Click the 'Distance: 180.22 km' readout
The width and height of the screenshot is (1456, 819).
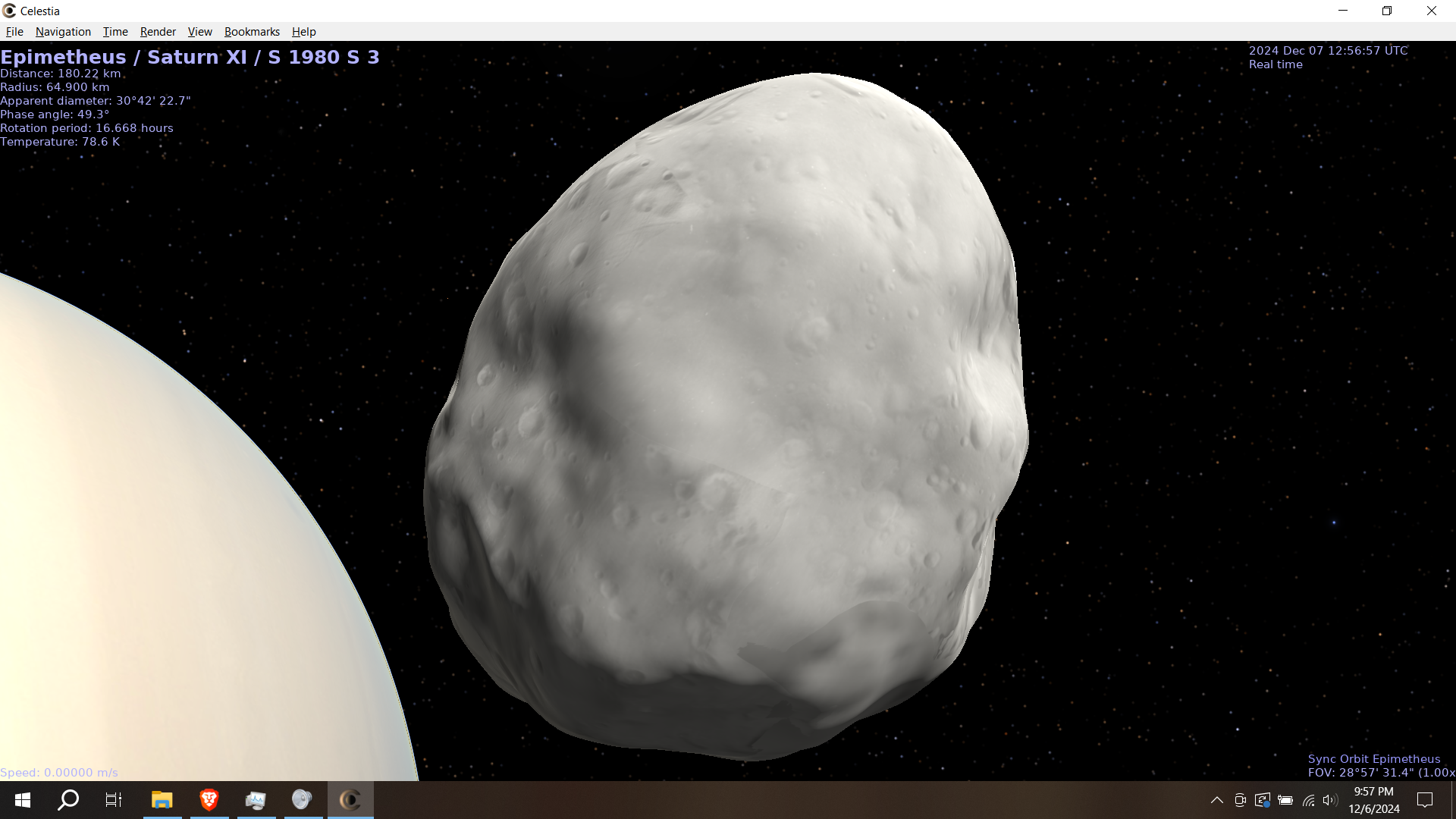(61, 74)
